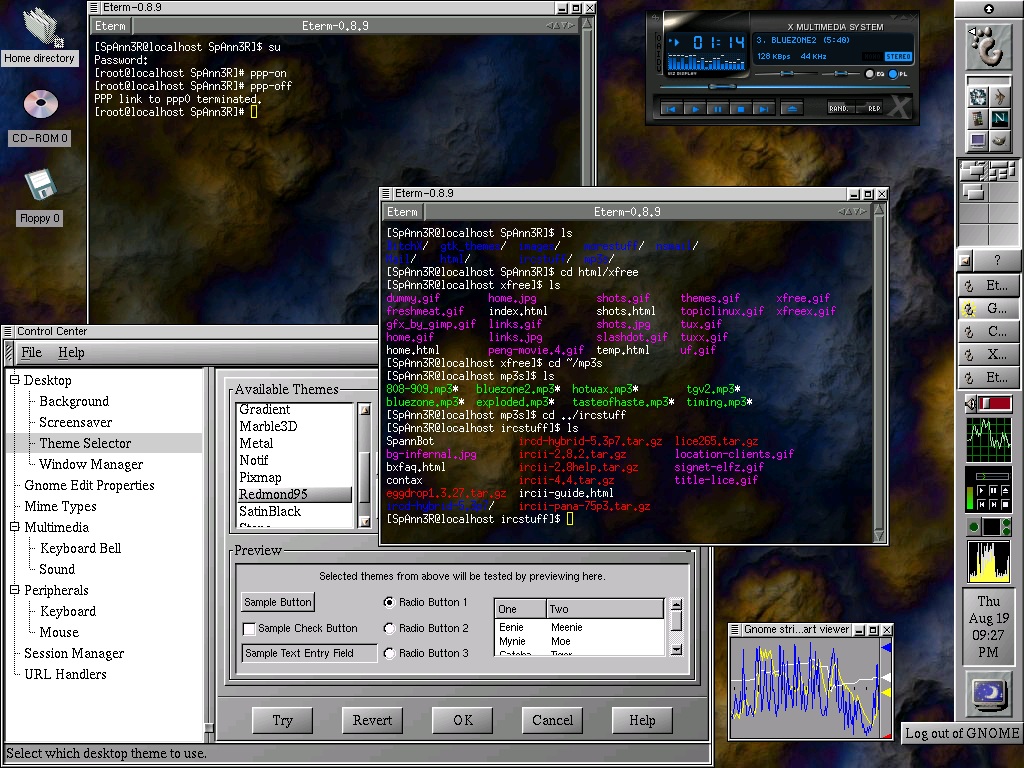Collapse the Multimedia tree node
The height and width of the screenshot is (768, 1024).
(x=14, y=526)
